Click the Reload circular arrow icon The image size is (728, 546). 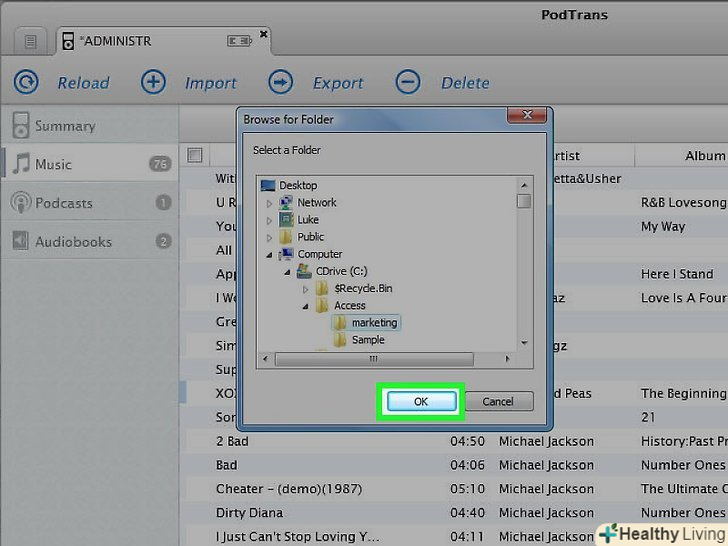click(26, 82)
